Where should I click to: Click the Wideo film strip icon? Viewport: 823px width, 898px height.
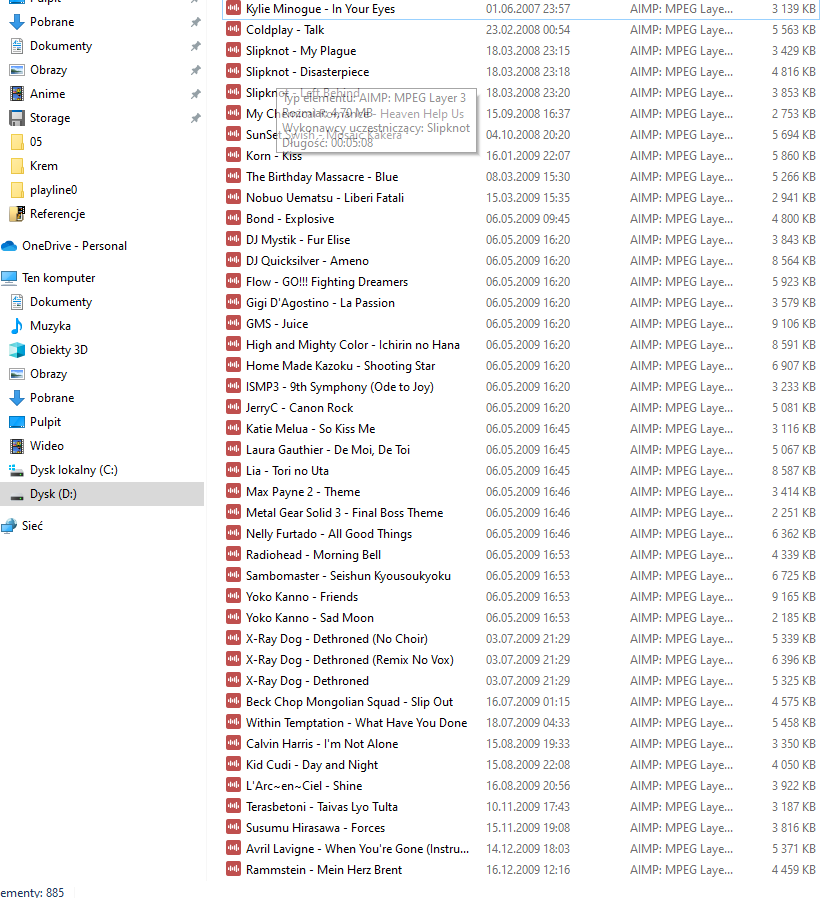[x=17, y=446]
